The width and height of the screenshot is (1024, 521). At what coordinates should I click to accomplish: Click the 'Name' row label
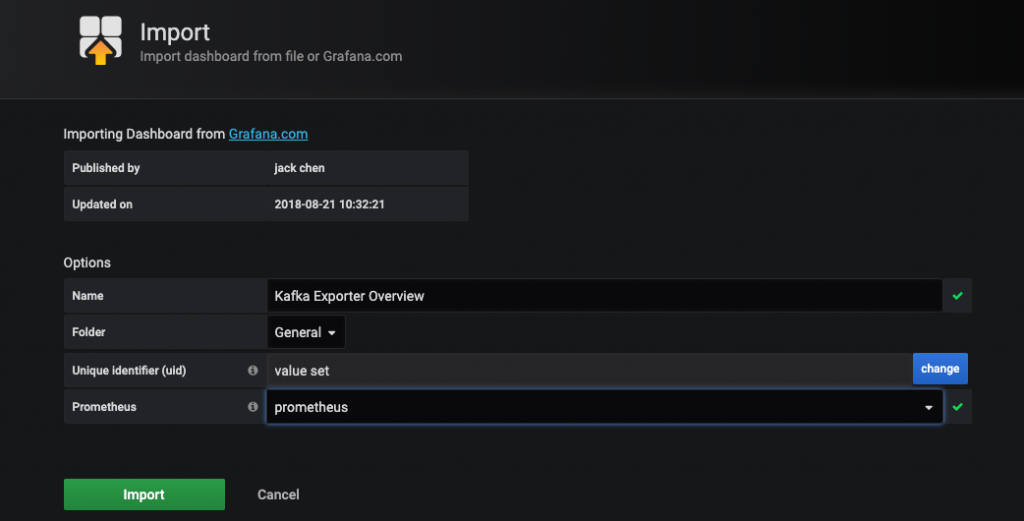(x=88, y=296)
